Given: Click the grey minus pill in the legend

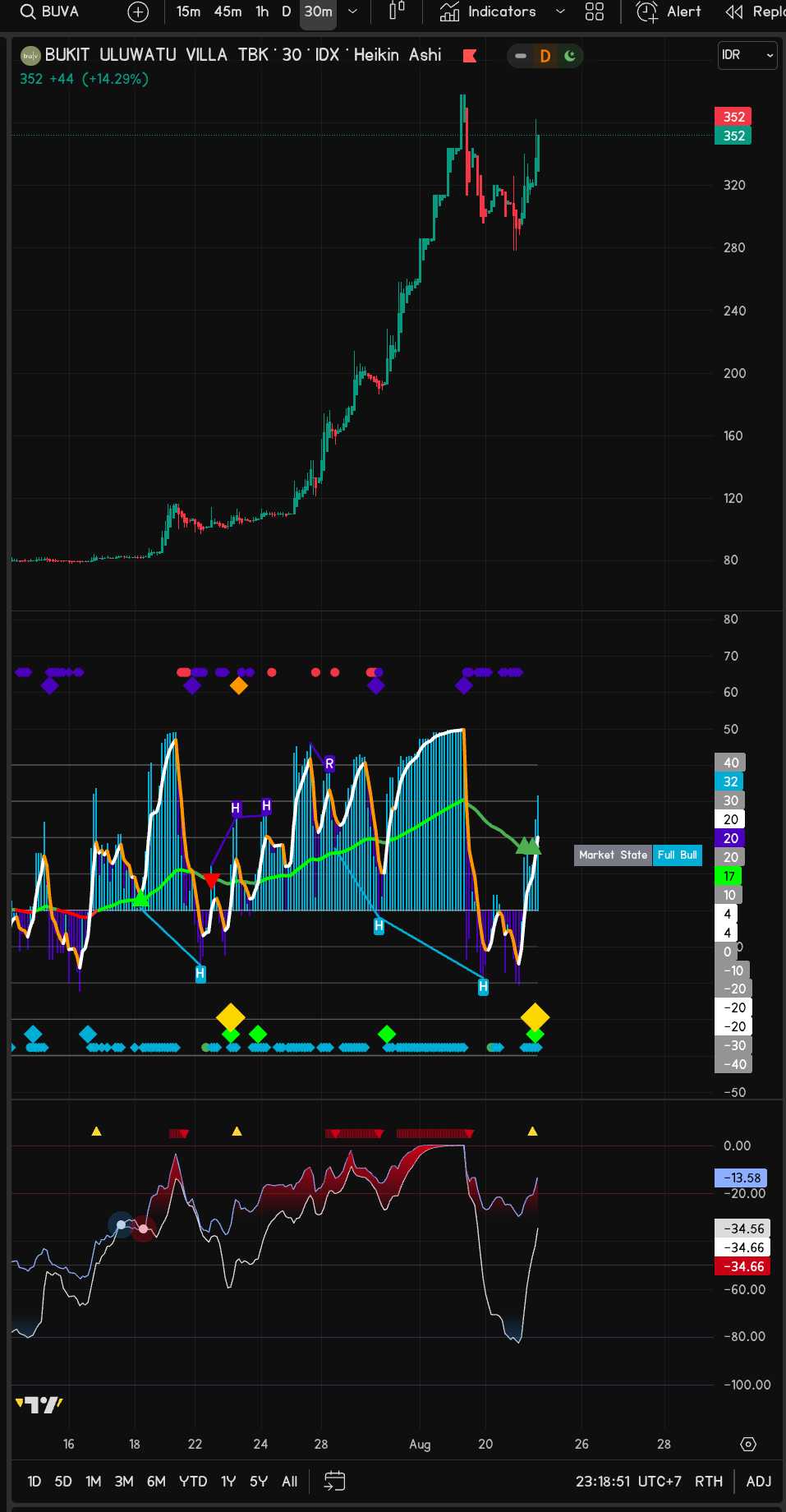Looking at the screenshot, I should coord(521,56).
